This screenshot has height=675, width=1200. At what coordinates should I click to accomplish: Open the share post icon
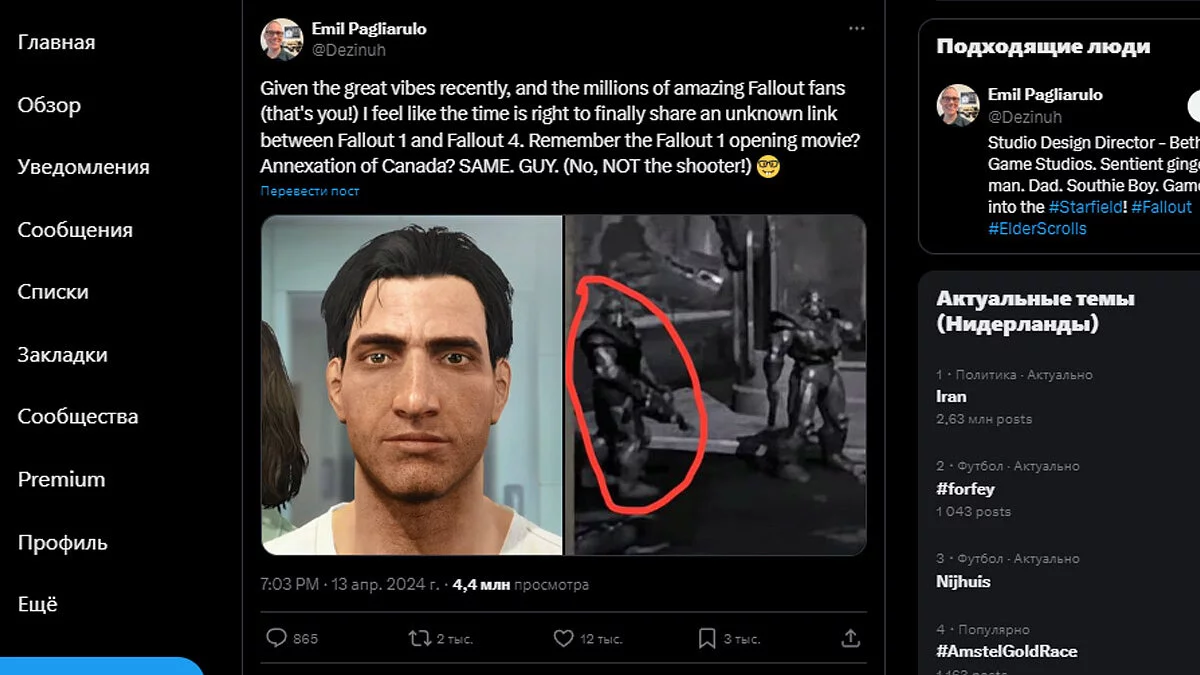click(850, 638)
